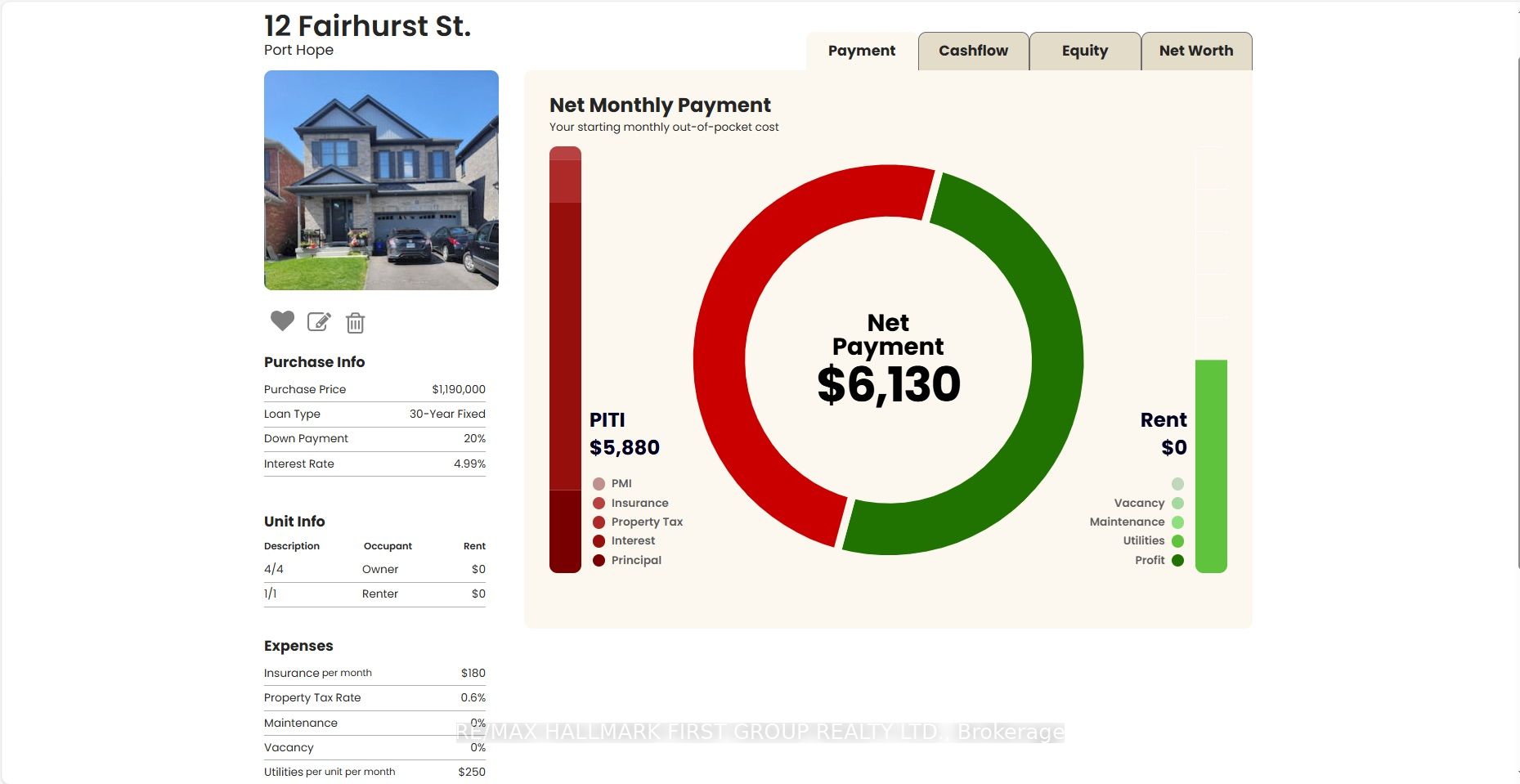
Task: Click the house photo thumbnail
Action: pos(381,180)
